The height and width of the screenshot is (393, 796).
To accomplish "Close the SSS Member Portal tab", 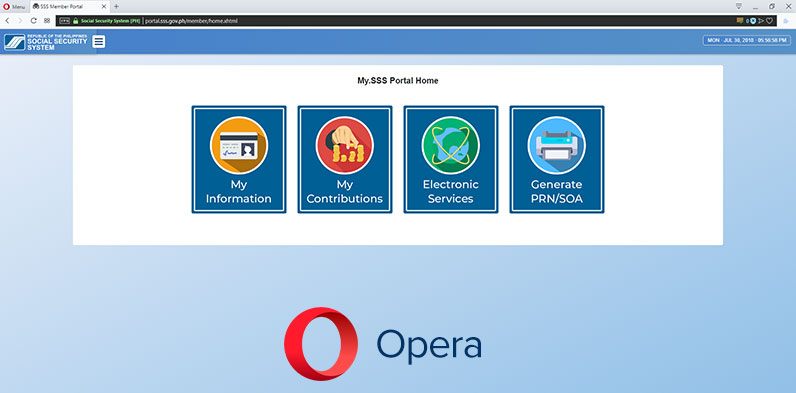I will tap(104, 7).
